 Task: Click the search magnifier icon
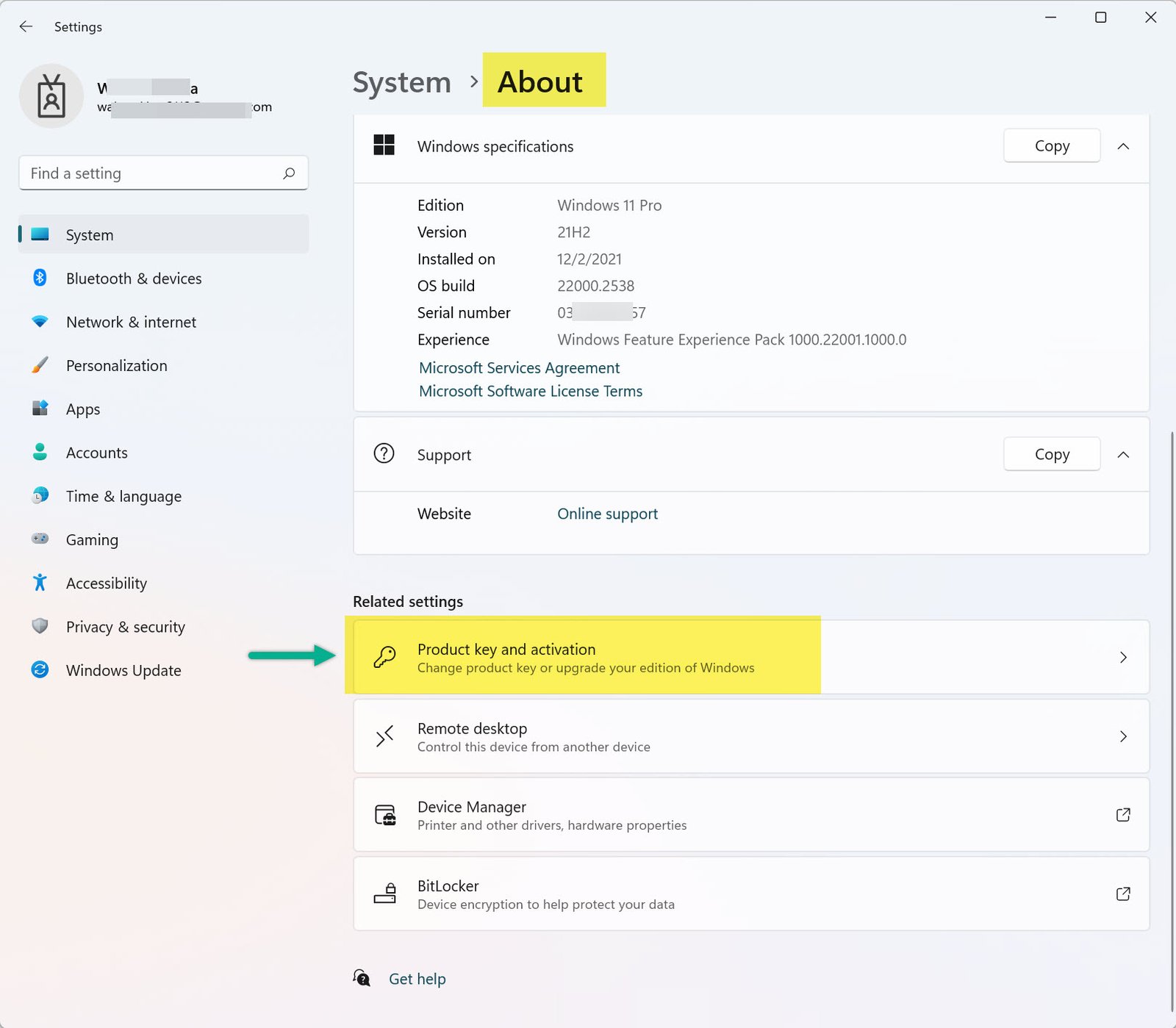point(289,173)
